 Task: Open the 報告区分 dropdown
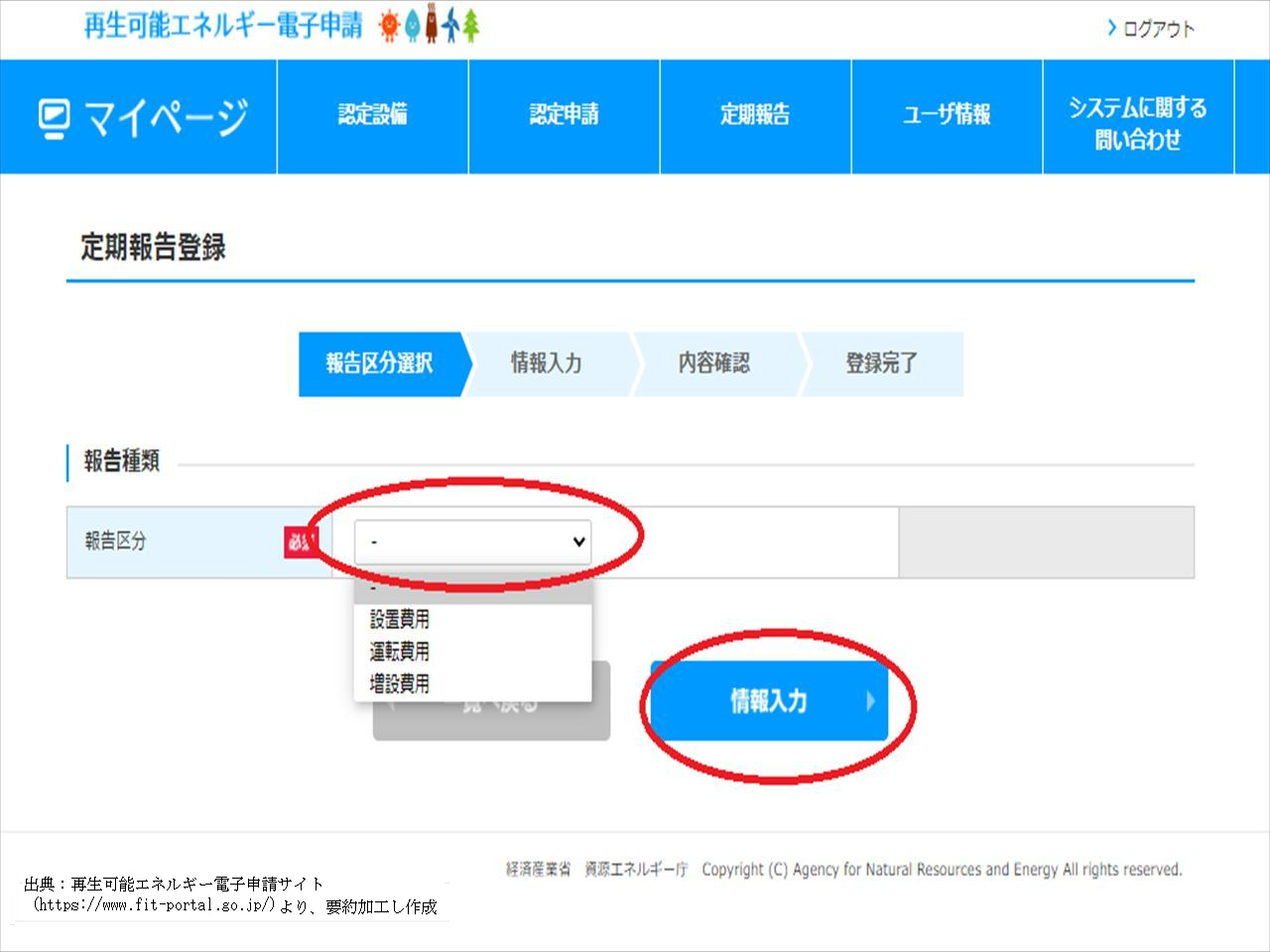[x=471, y=542]
